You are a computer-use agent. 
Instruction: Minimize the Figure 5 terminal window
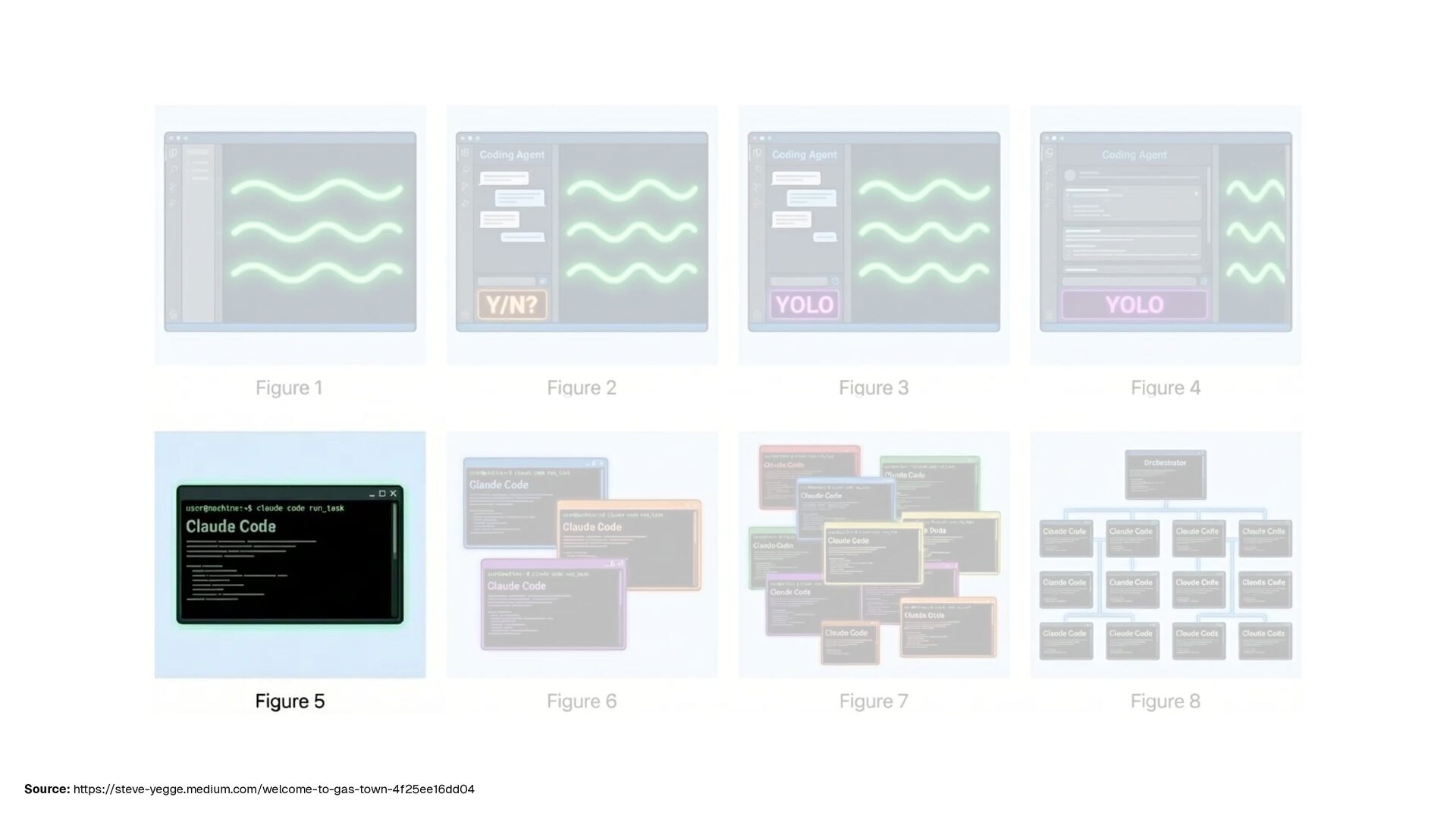pos(372,494)
